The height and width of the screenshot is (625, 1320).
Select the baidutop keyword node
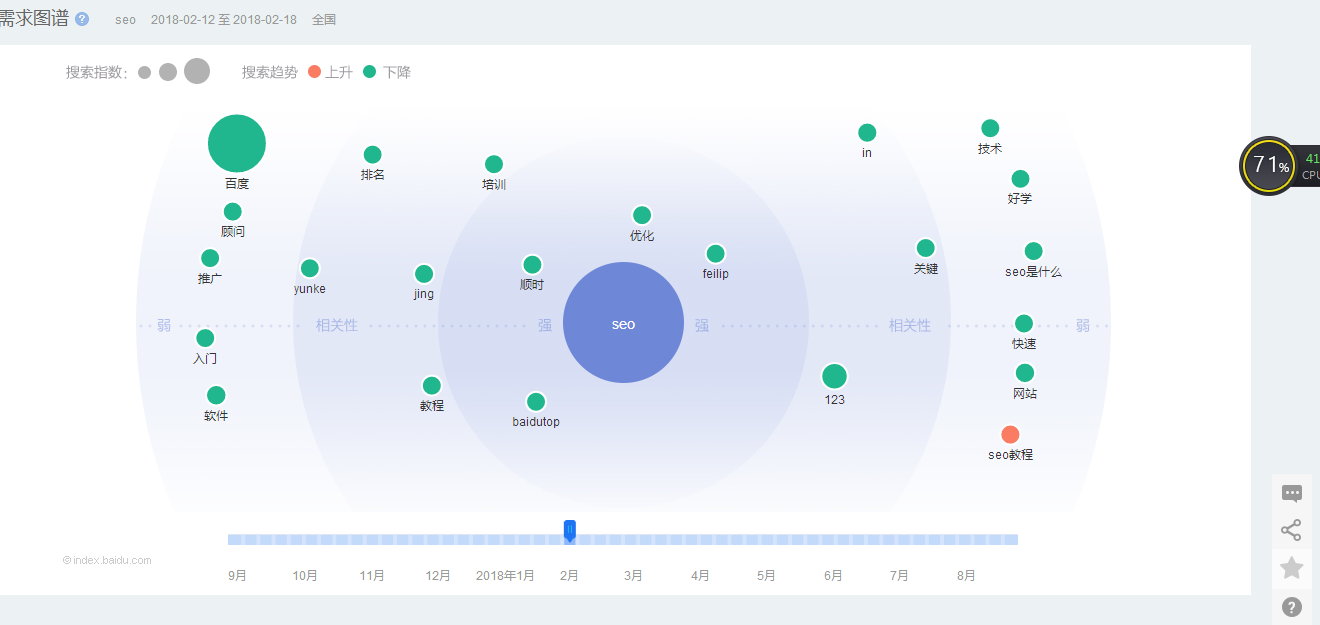pyautogui.click(x=536, y=402)
